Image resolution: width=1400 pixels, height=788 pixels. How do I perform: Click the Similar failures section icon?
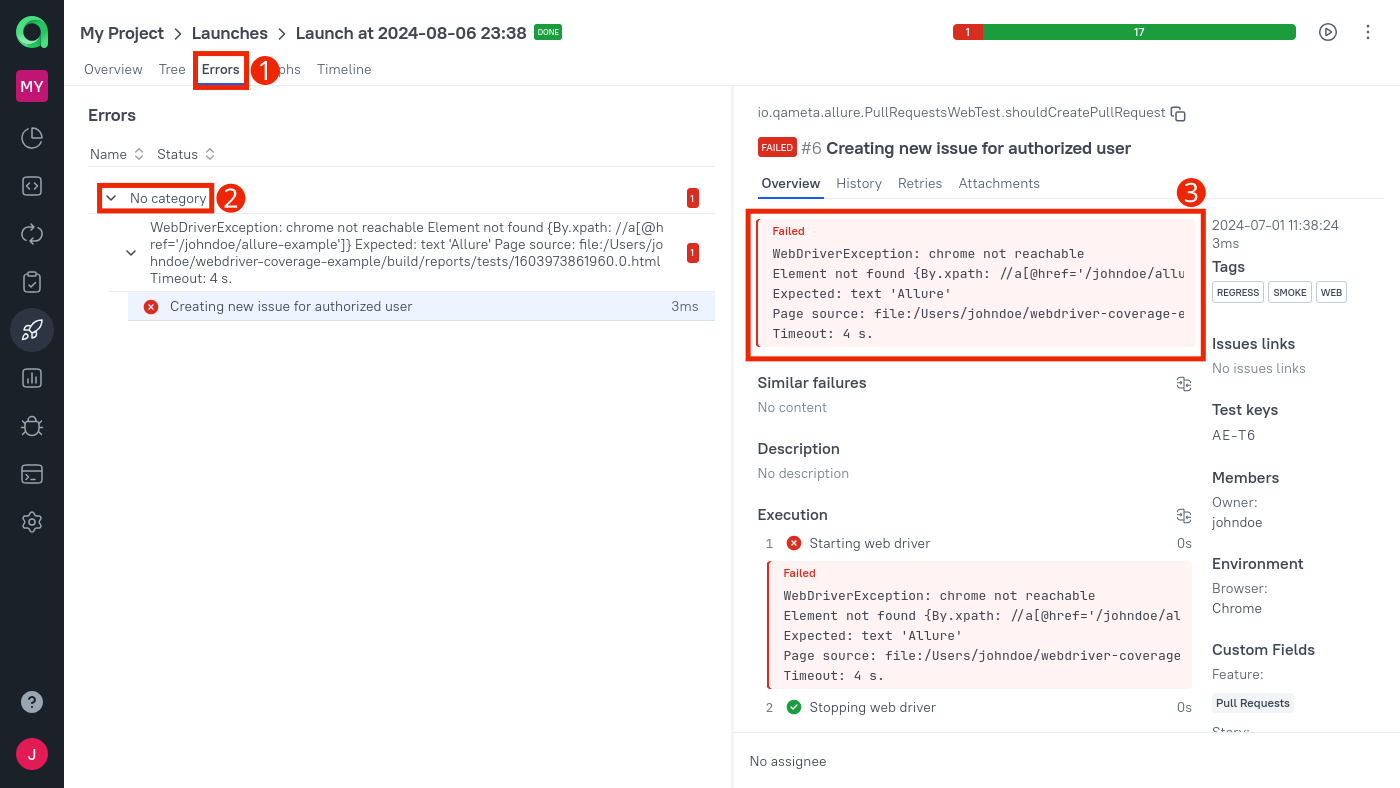[1184, 384]
